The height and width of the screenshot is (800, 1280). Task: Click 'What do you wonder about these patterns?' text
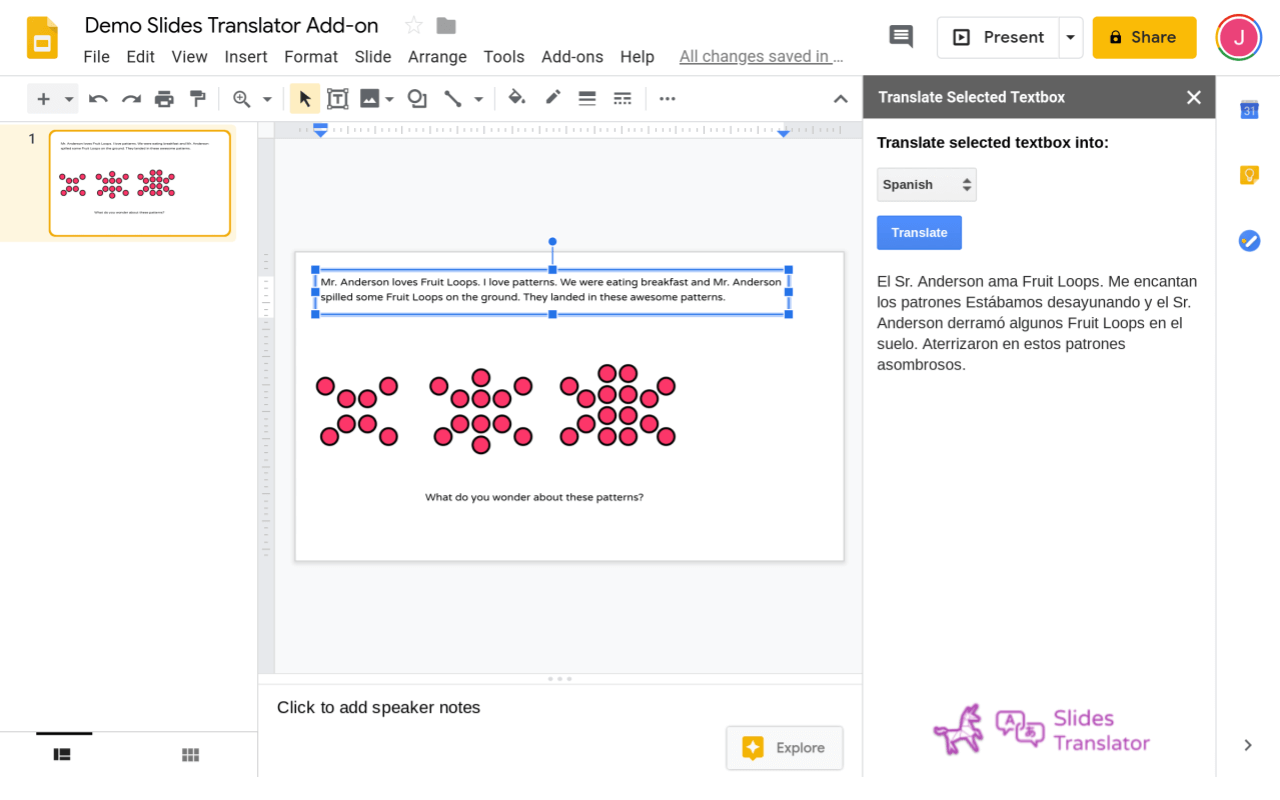click(x=534, y=497)
